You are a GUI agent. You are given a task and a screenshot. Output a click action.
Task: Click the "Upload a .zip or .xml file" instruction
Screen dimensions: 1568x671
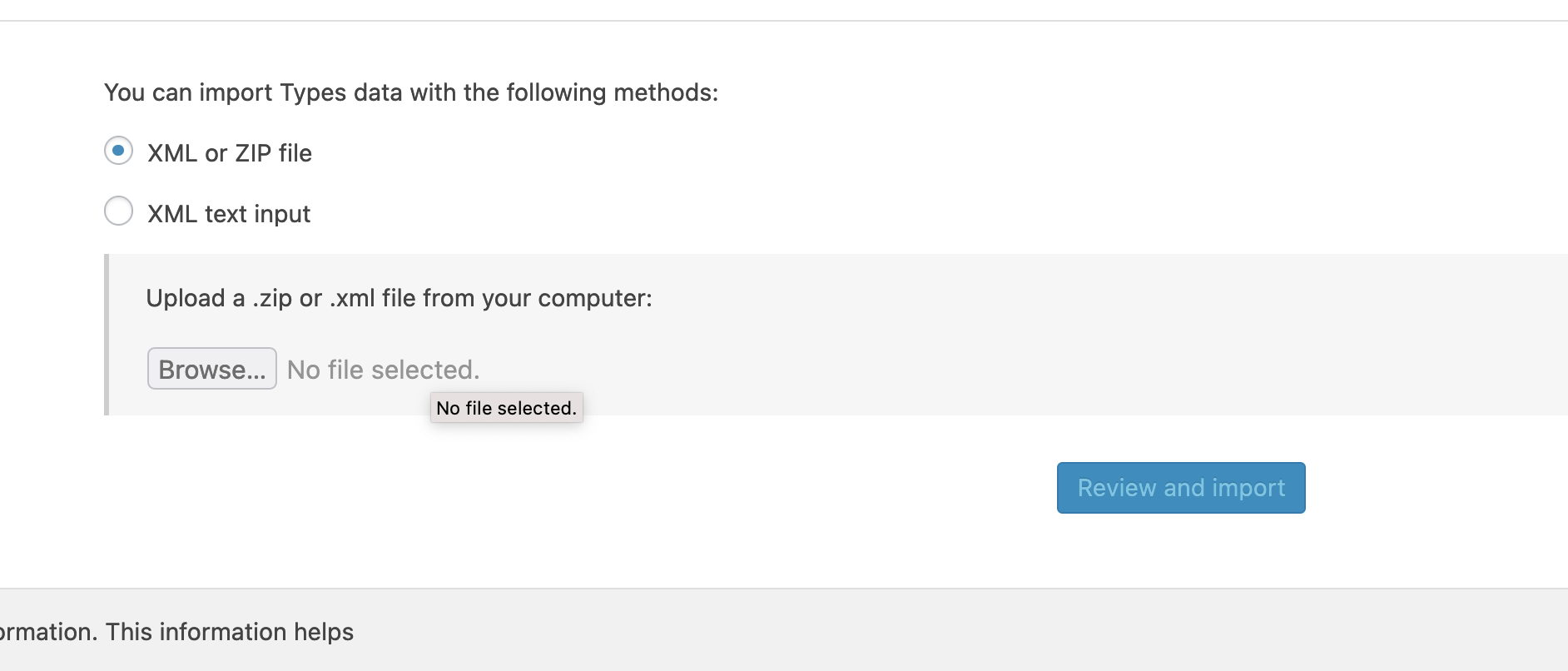click(x=399, y=298)
